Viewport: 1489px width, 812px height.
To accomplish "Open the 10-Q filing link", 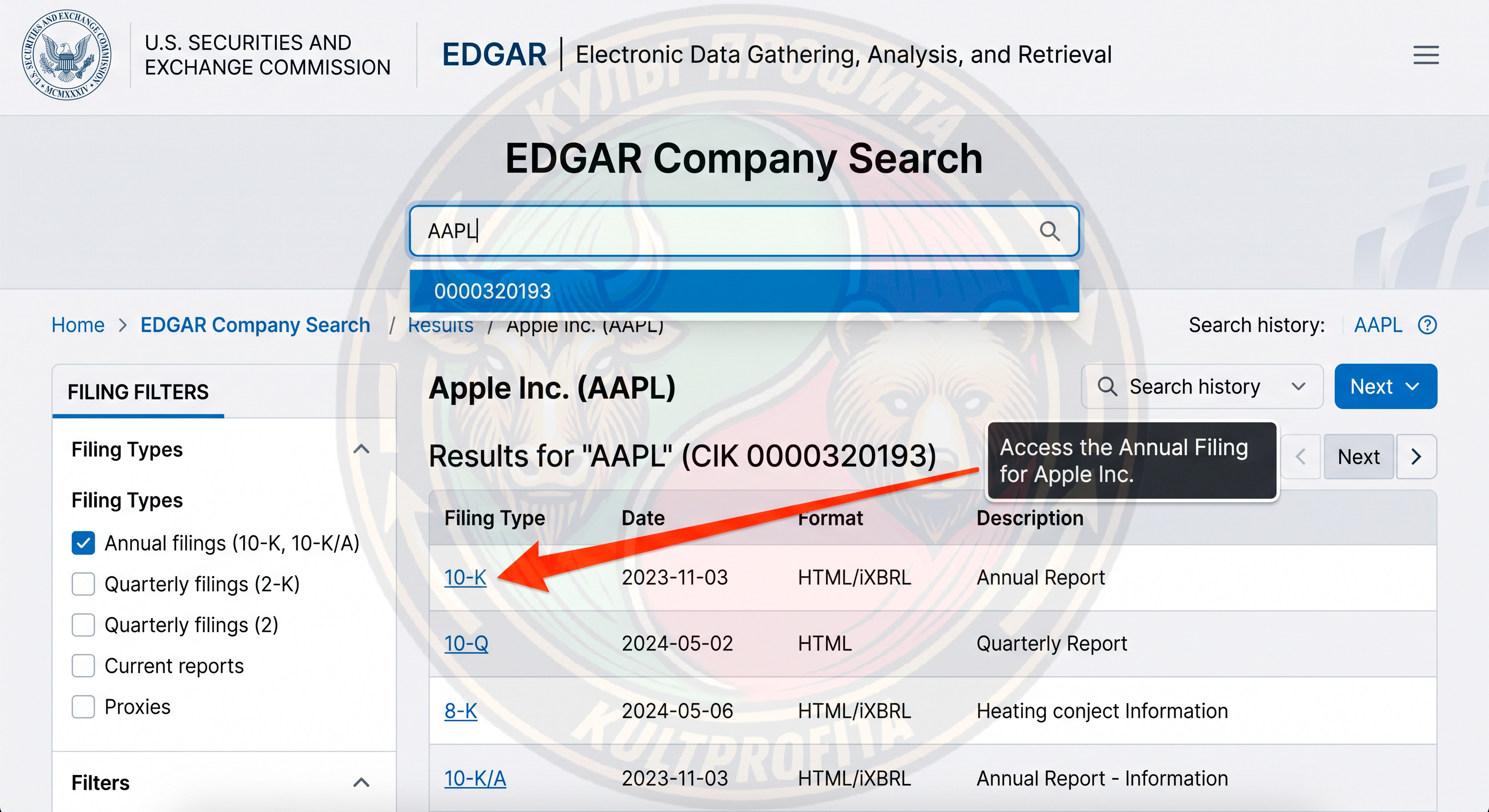I will 466,643.
